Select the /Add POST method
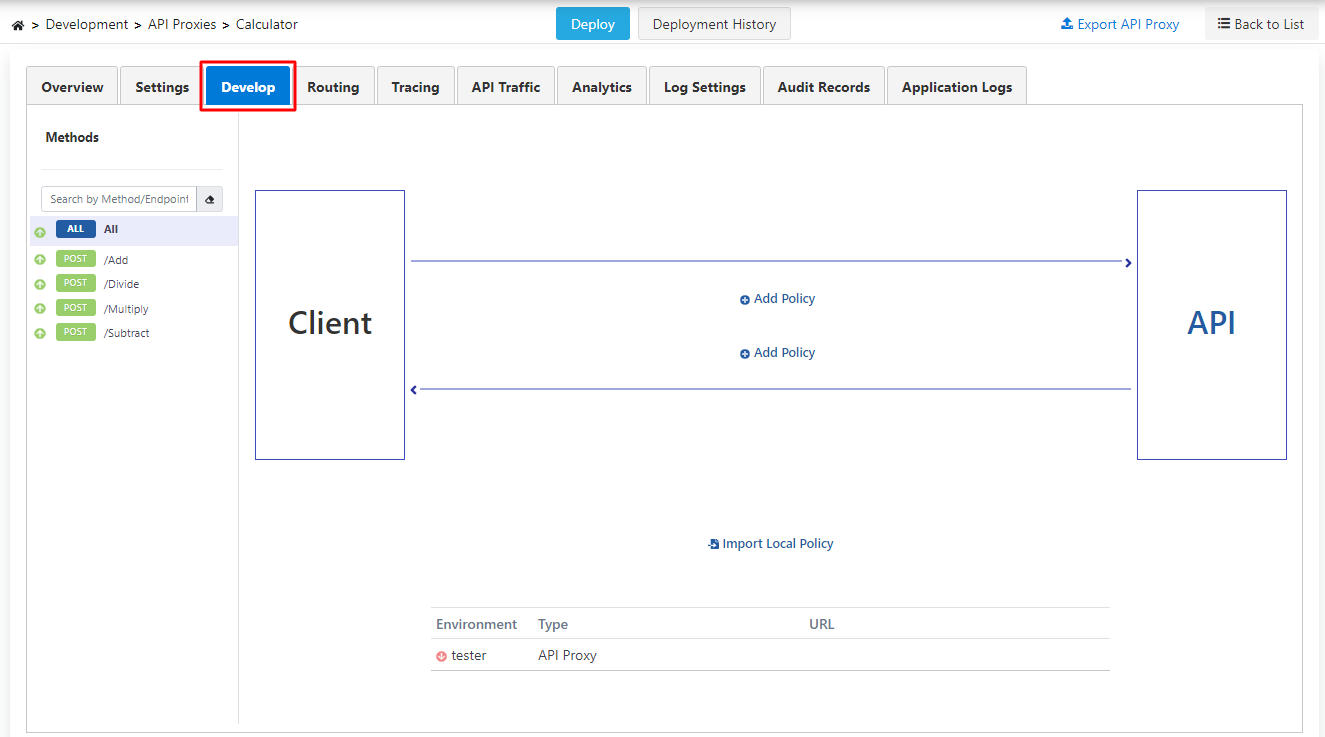This screenshot has width=1325, height=737. pyautogui.click(x=116, y=260)
